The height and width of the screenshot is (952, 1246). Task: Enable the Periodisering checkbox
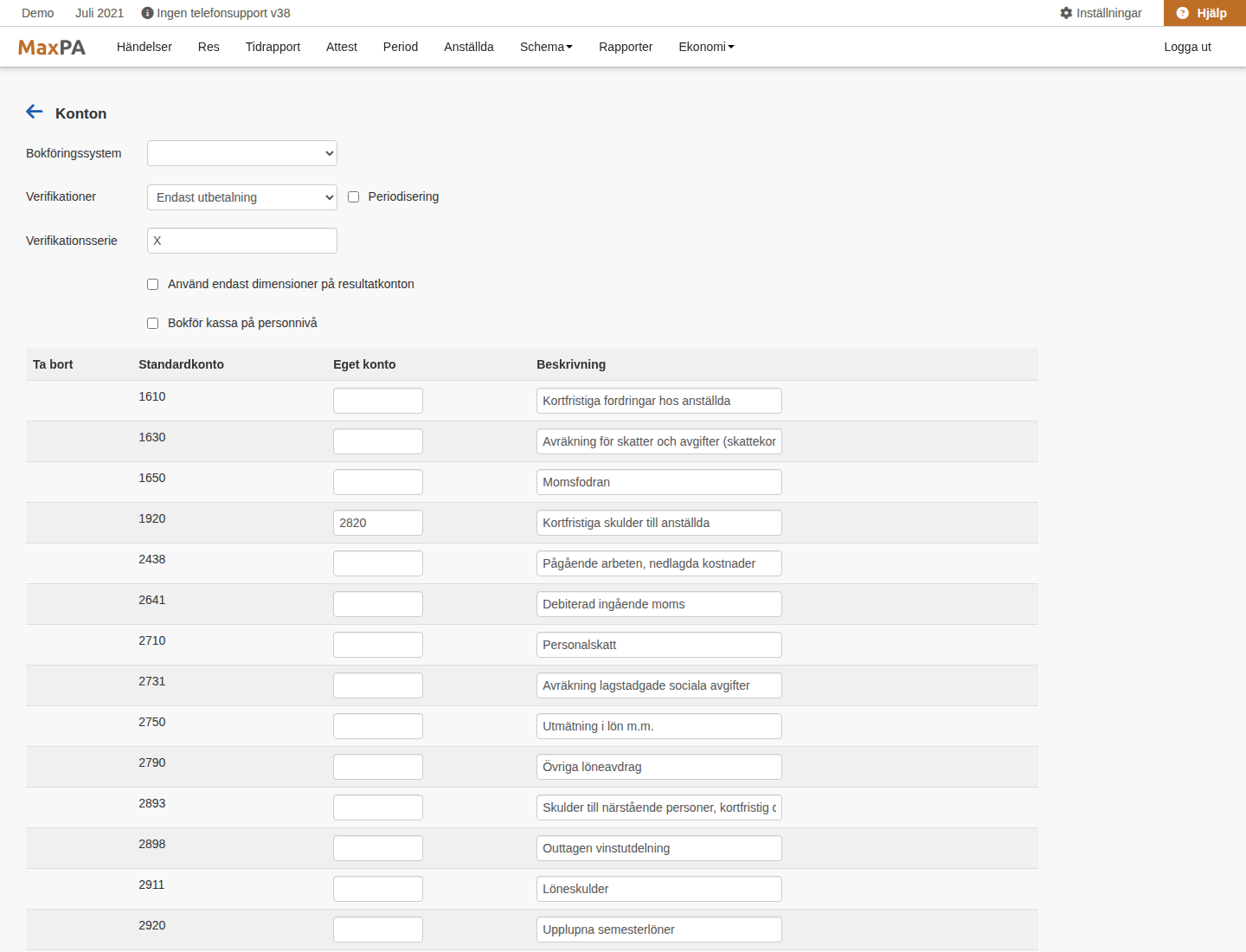click(x=353, y=197)
